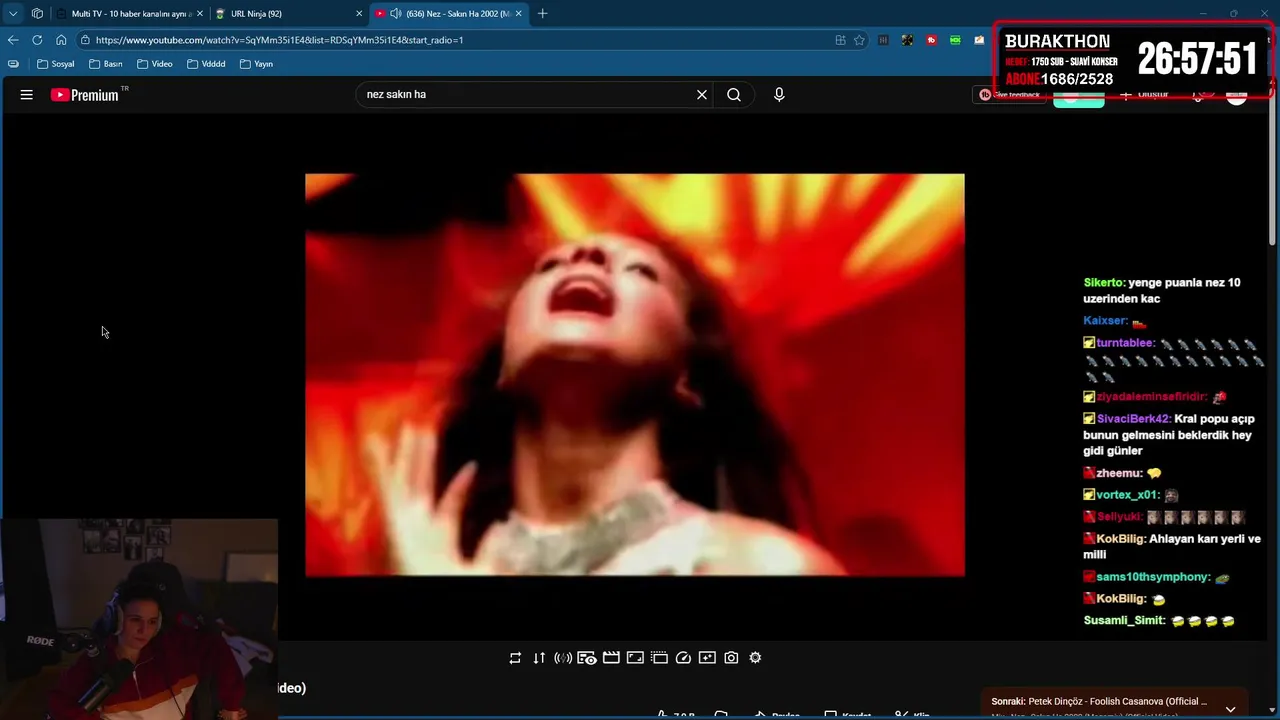Click chat username Sikerto
Screen dimensions: 1280x720
pos(1104,283)
